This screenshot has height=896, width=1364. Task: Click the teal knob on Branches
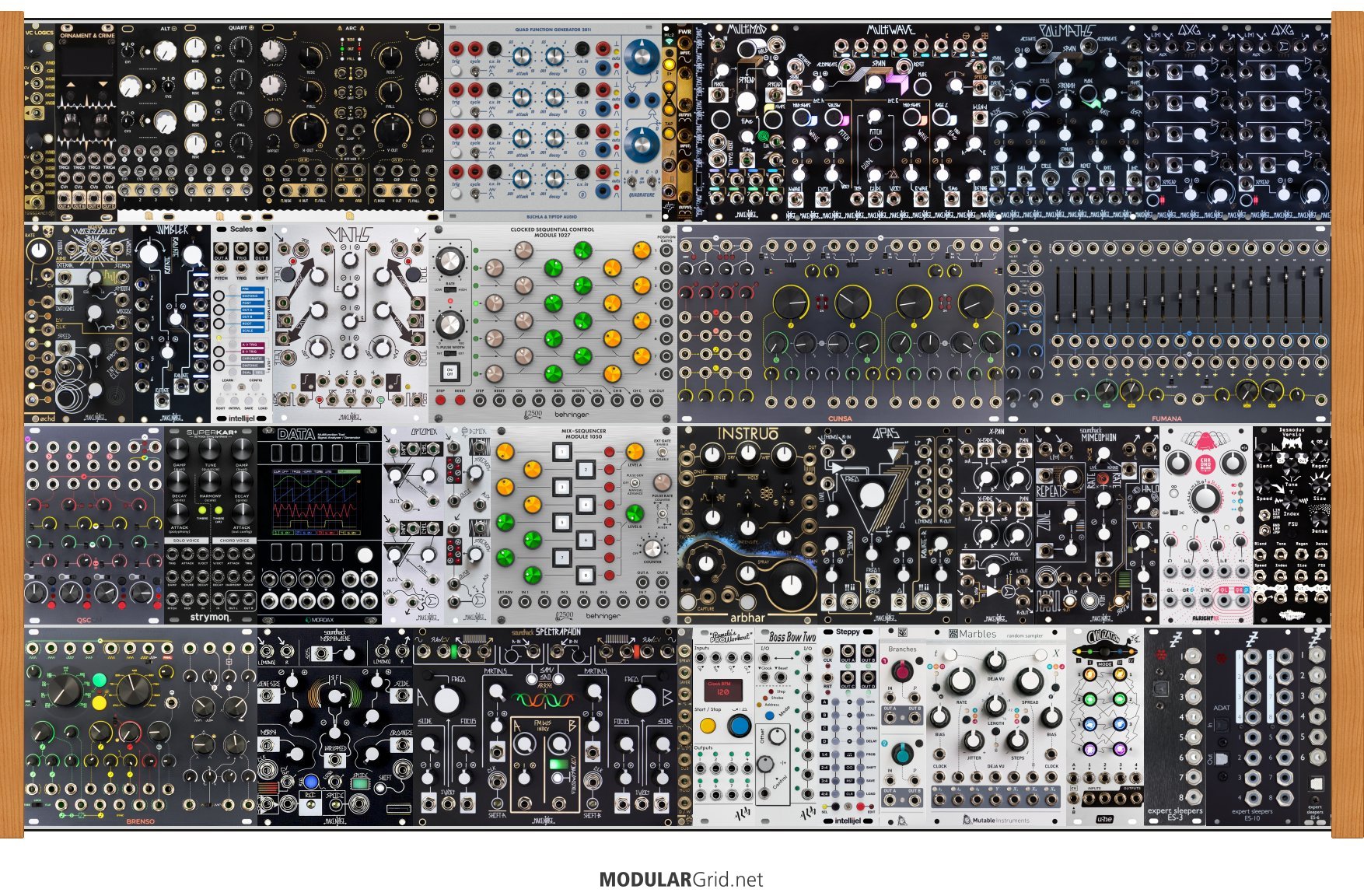pos(902,752)
